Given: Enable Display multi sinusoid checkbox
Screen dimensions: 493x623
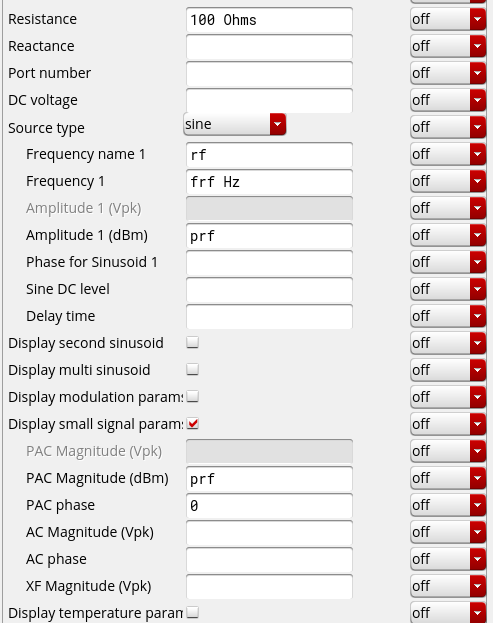Looking at the screenshot, I should click(193, 370).
